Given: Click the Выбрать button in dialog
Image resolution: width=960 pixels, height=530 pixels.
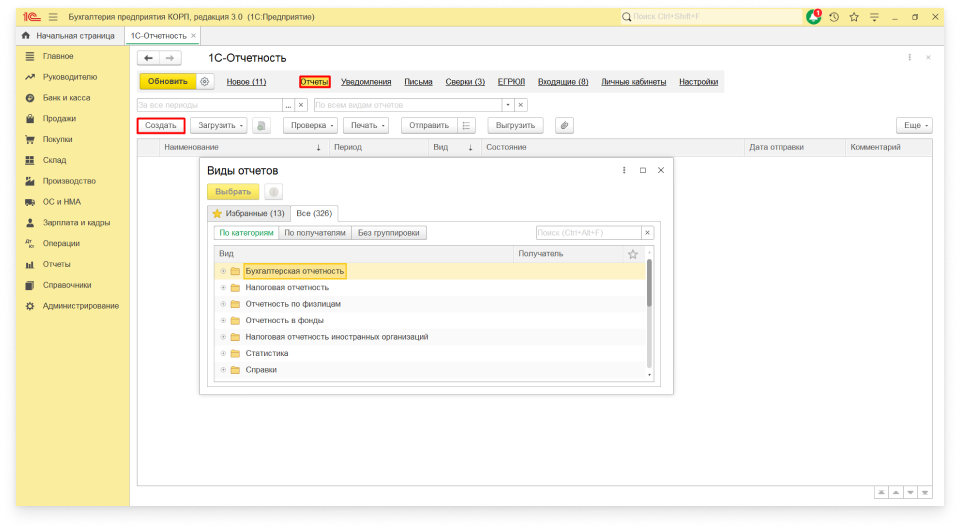Looking at the screenshot, I should [233, 192].
